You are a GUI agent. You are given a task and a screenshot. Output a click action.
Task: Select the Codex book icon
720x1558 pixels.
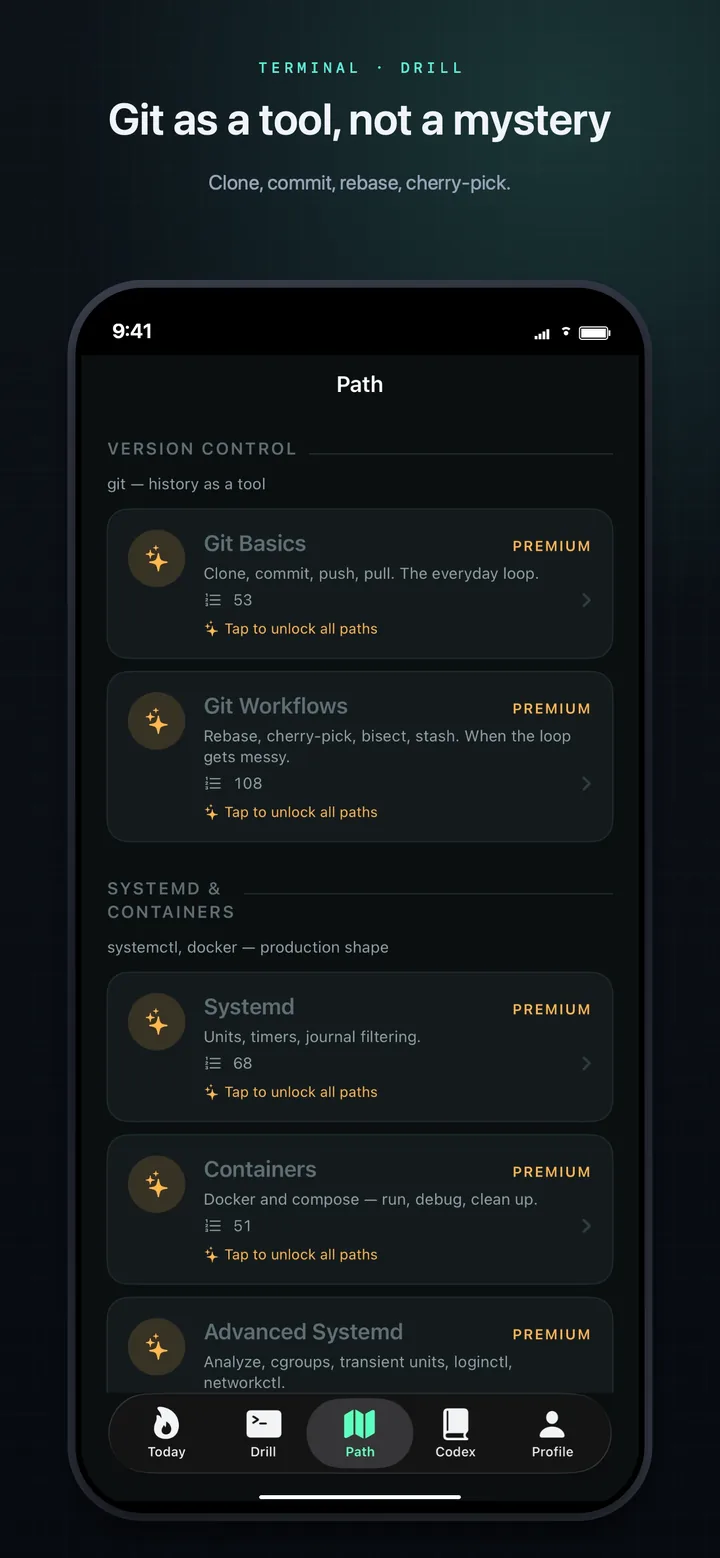click(455, 1424)
